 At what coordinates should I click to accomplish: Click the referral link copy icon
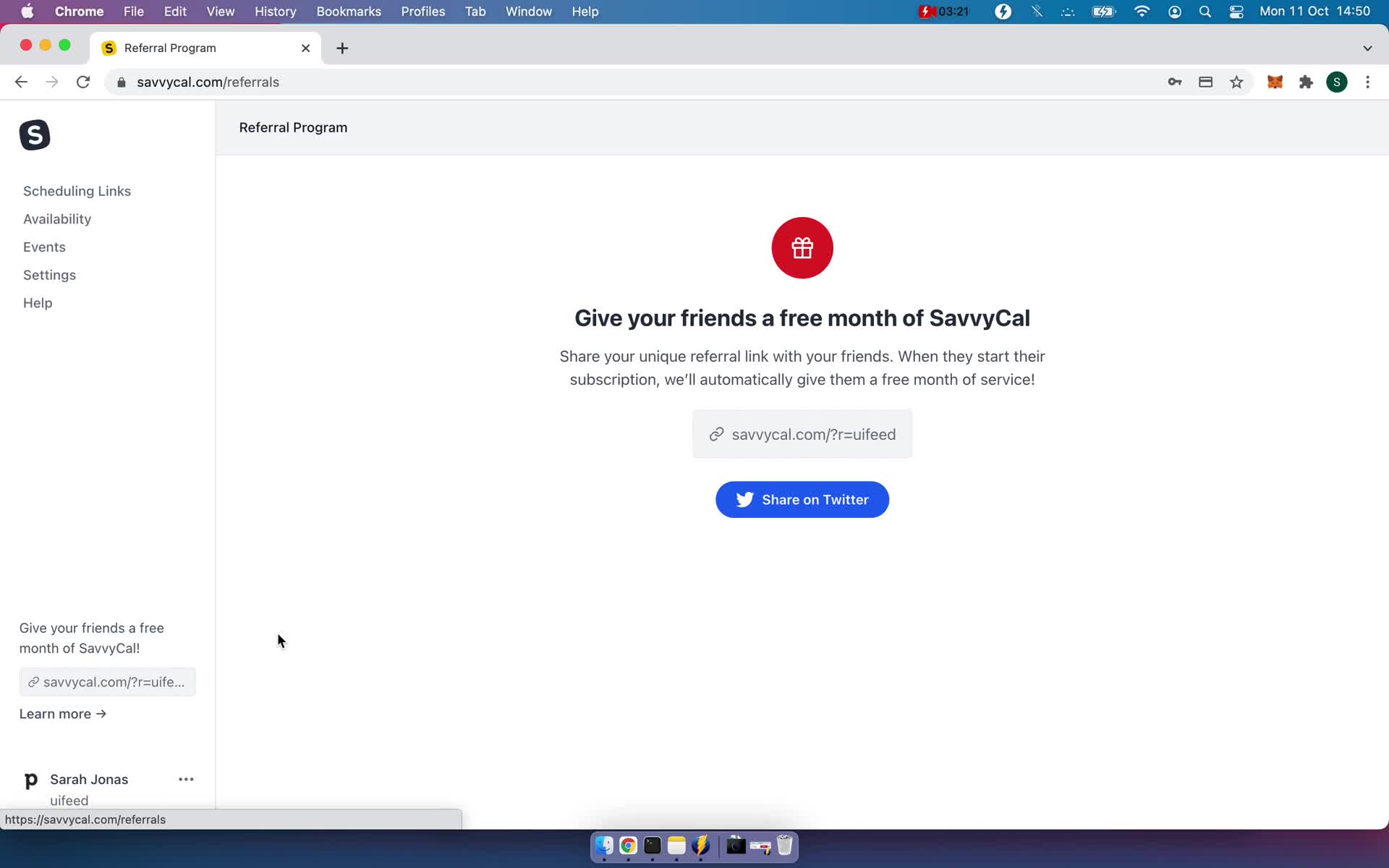(716, 434)
